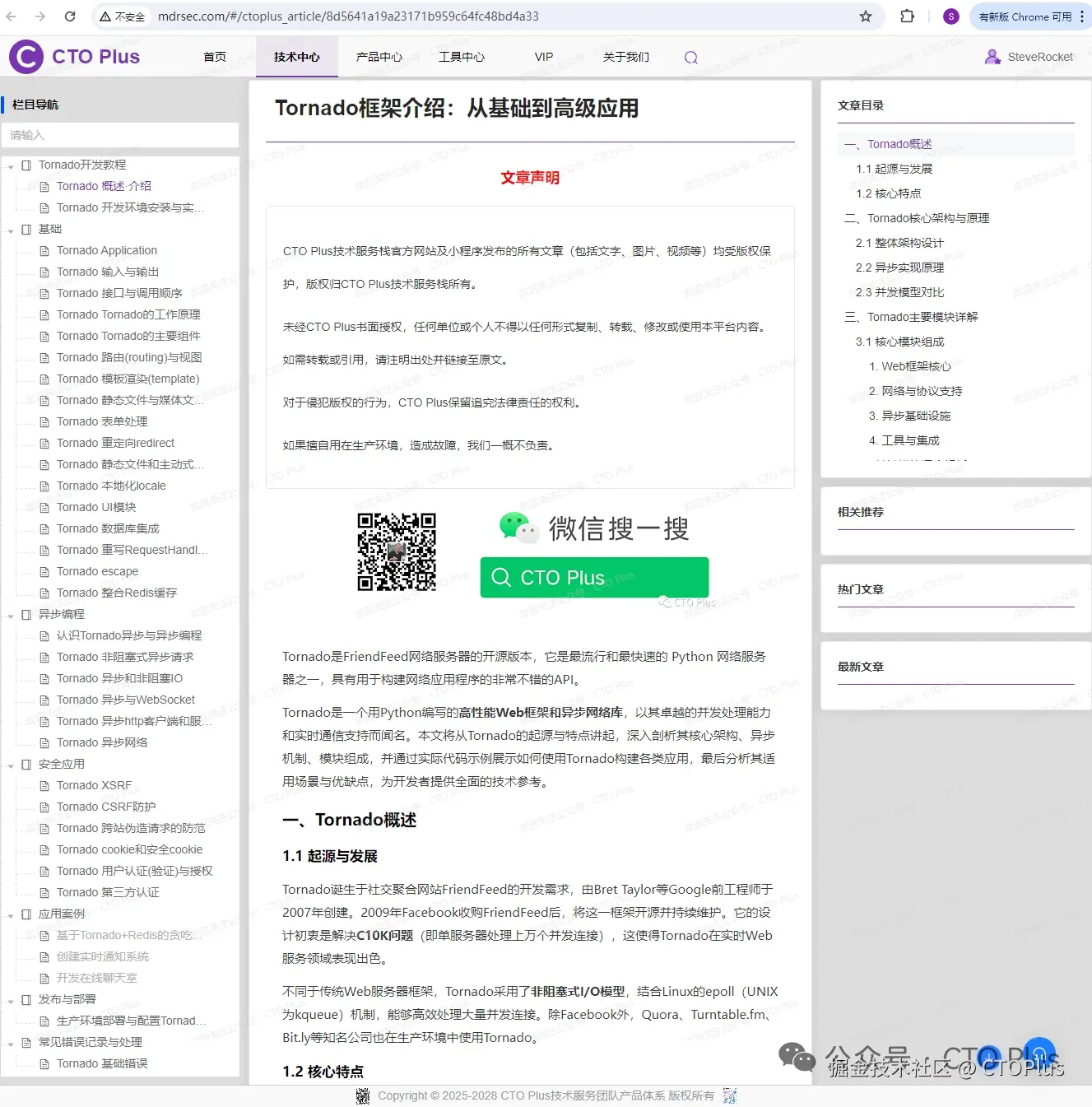Screen dimensions: 1092x1107
Task: Click the green WeChat icon beside 微信搜一搜
Action: click(x=518, y=528)
